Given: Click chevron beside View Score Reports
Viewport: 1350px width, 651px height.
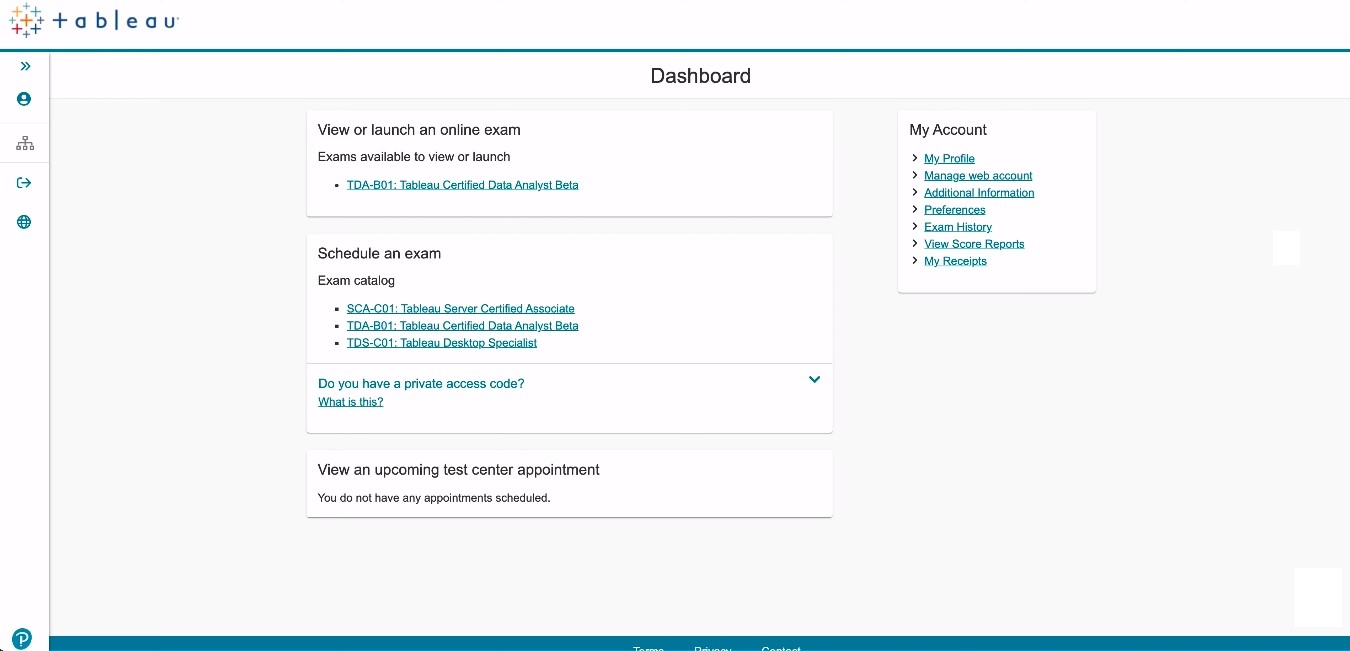Looking at the screenshot, I should [915, 243].
